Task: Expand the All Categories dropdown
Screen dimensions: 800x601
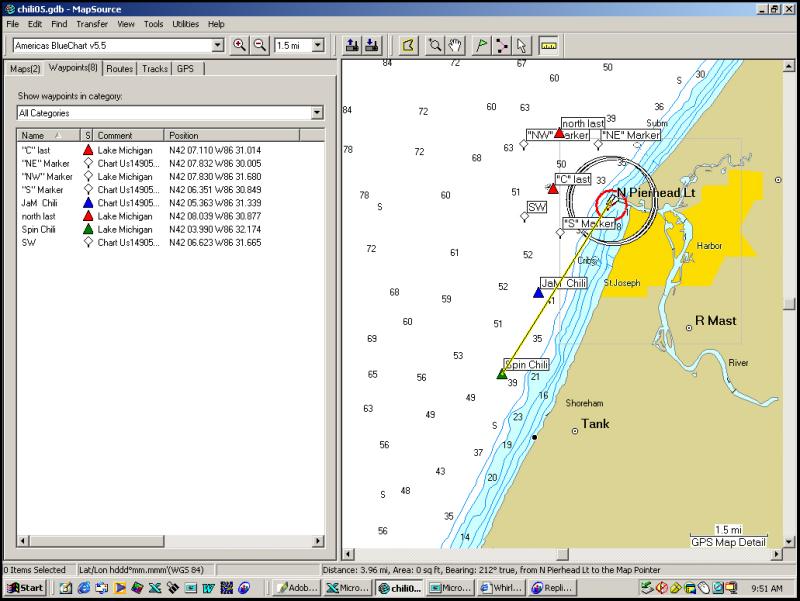Action: click(x=316, y=113)
